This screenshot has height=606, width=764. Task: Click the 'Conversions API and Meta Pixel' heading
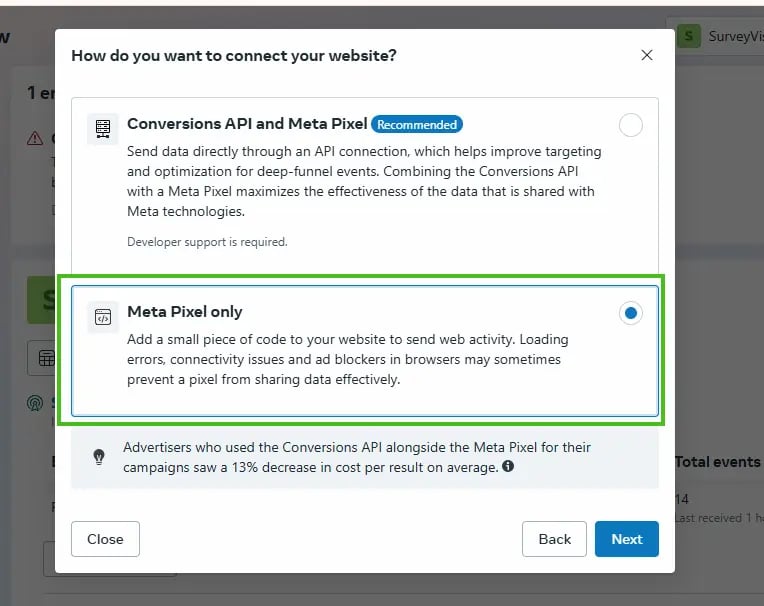pyautogui.click(x=247, y=124)
